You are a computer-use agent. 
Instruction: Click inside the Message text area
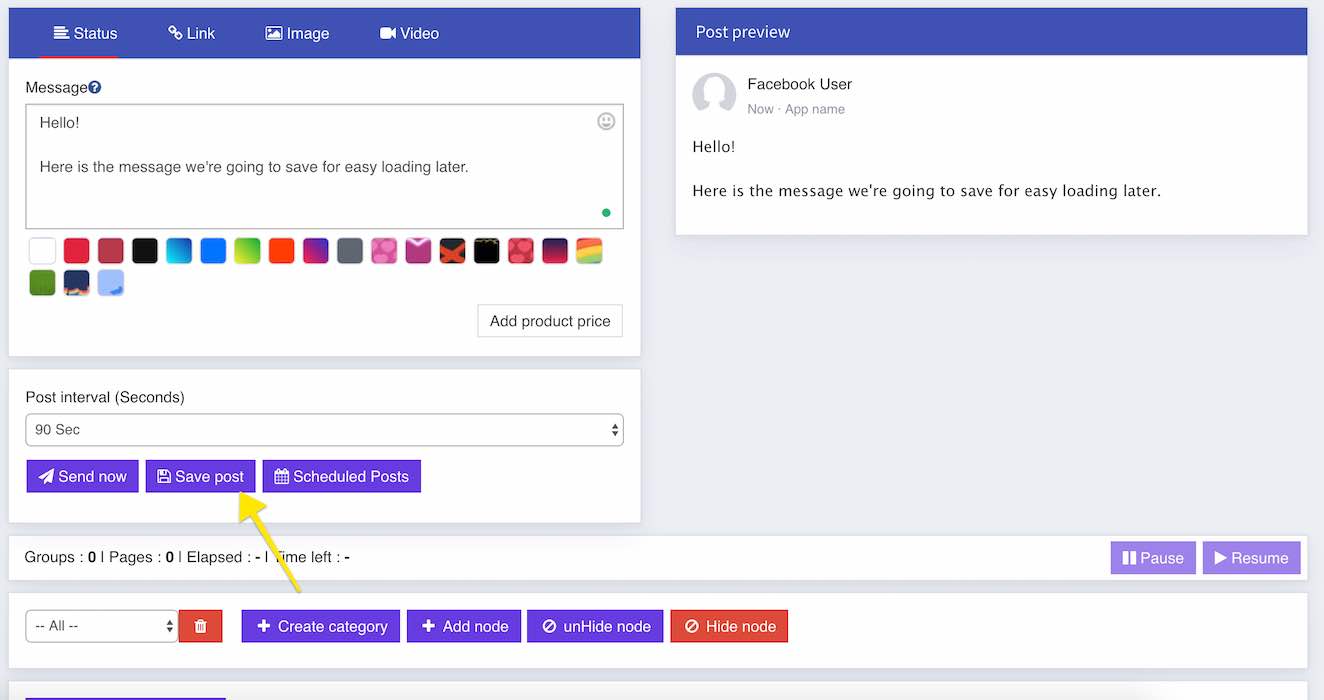324,167
